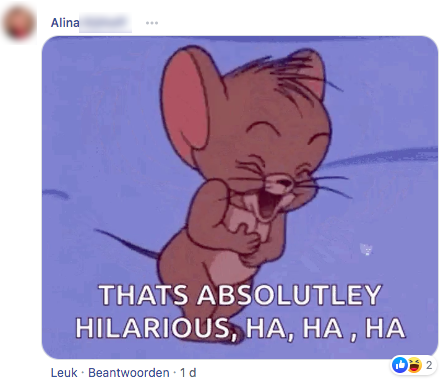Click the blurred surname next to Alina
The height and width of the screenshot is (386, 447).
[105, 23]
